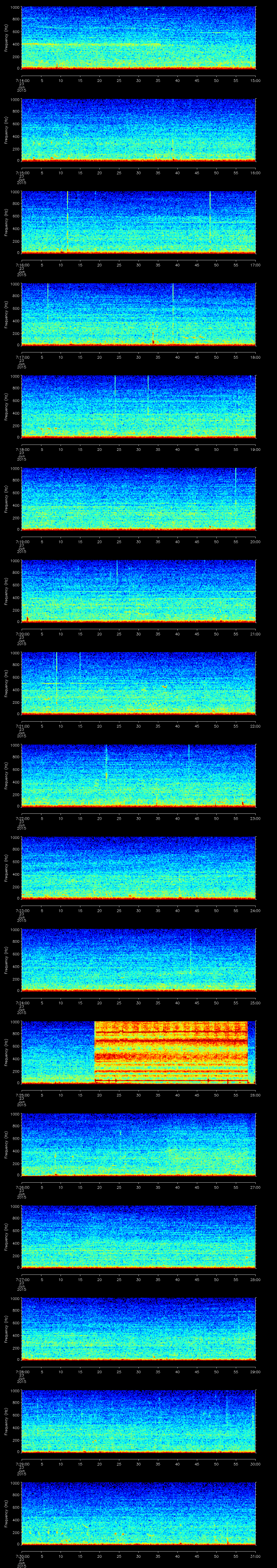
Task: Click the 18:00 end time label
Action: tap(256, 357)
